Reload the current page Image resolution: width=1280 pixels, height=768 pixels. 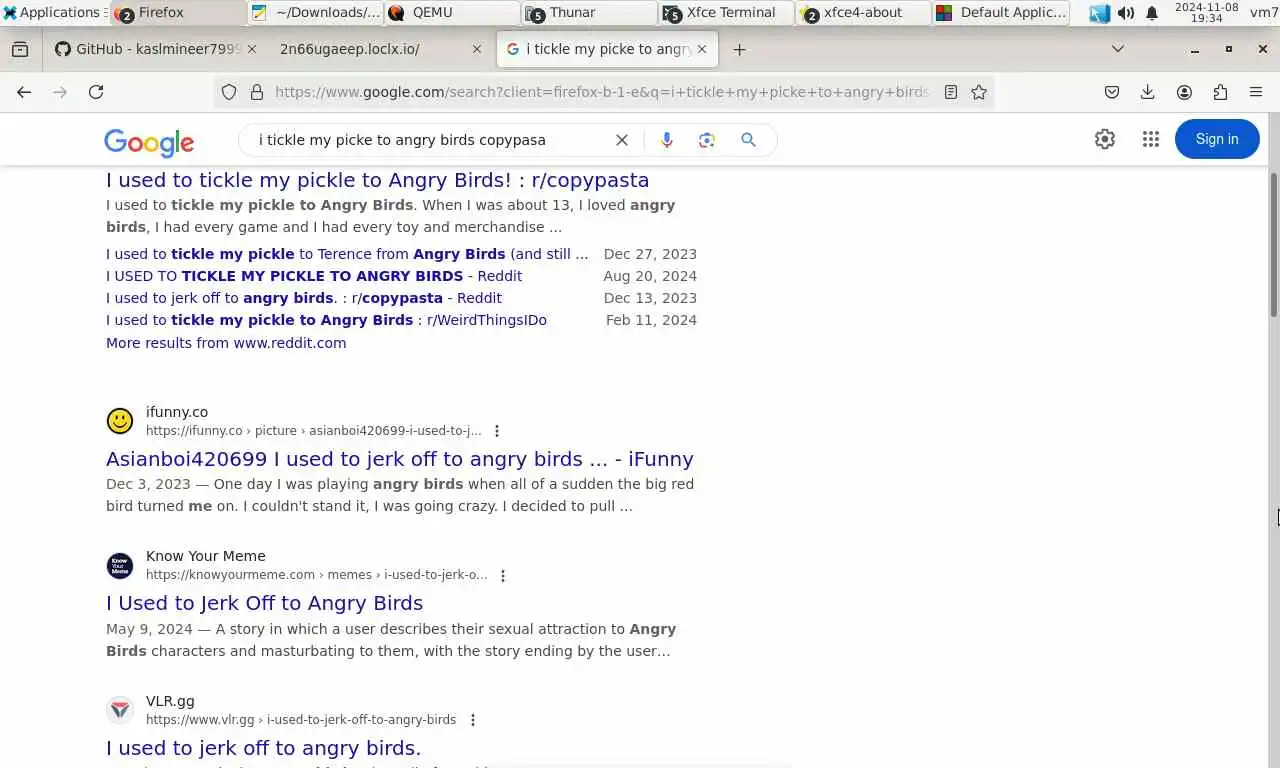[96, 92]
